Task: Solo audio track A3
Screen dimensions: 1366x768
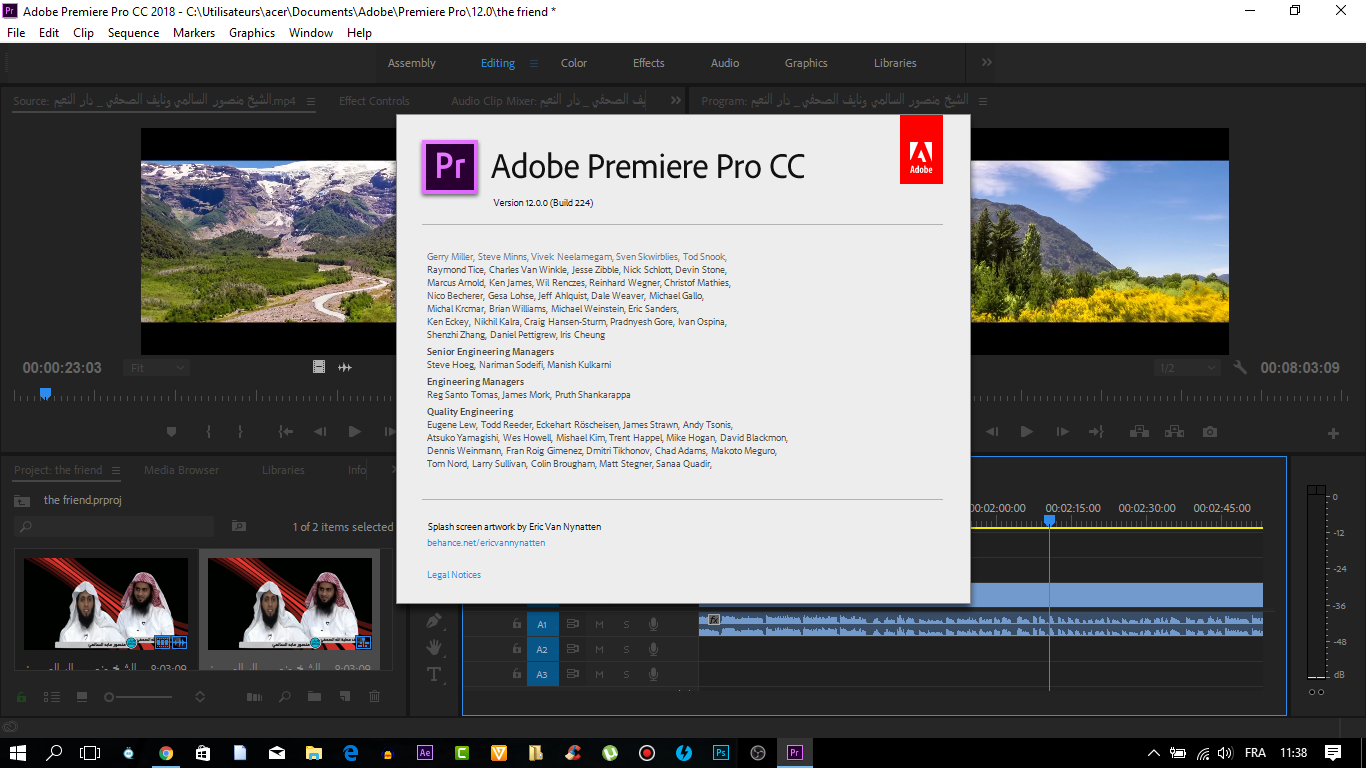Action: pyautogui.click(x=627, y=674)
